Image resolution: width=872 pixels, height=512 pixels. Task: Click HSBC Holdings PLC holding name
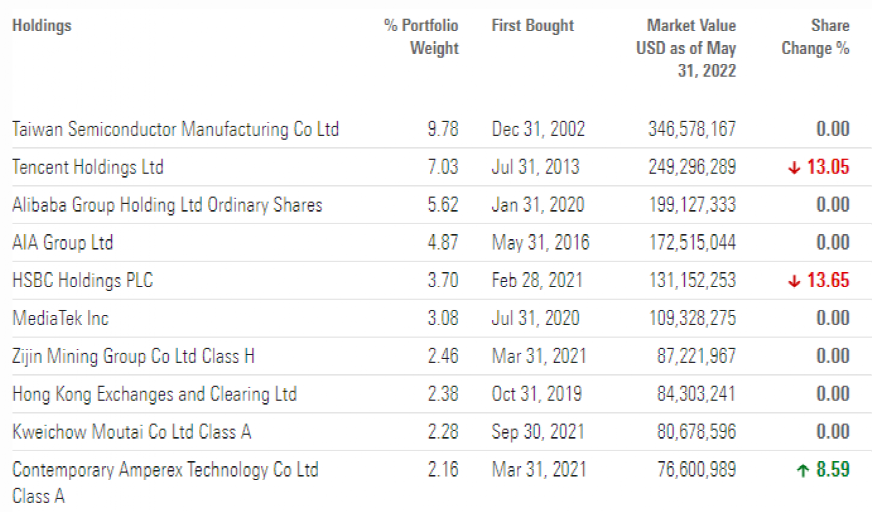pyautogui.click(x=83, y=281)
